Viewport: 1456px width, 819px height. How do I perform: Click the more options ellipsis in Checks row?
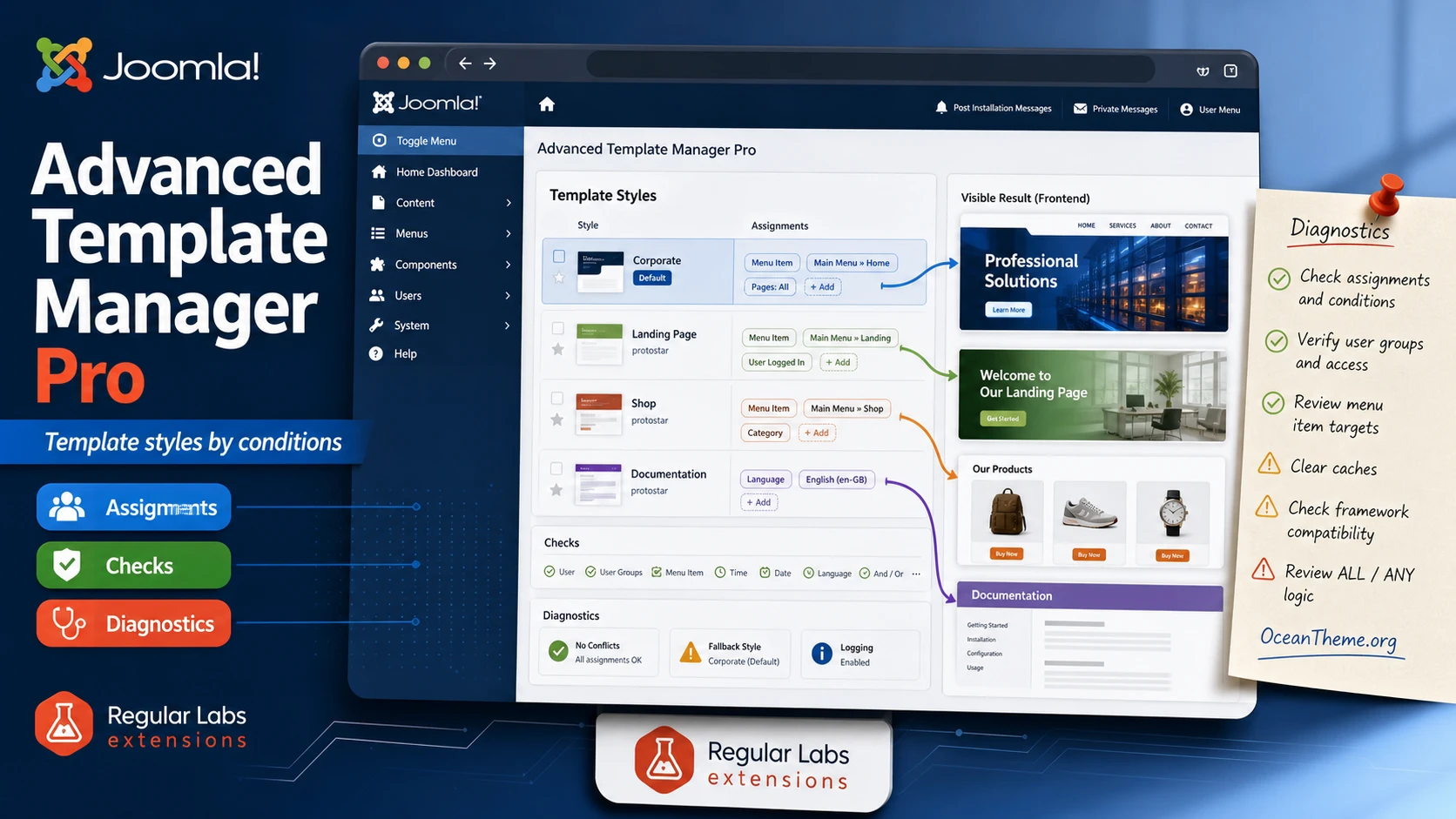pyautogui.click(x=916, y=574)
